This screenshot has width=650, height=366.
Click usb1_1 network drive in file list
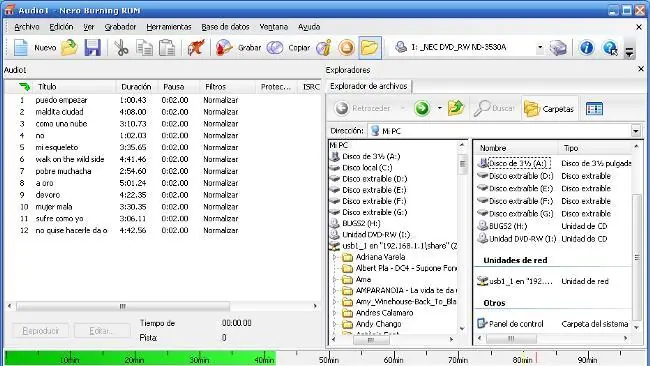pyautogui.click(x=521, y=281)
